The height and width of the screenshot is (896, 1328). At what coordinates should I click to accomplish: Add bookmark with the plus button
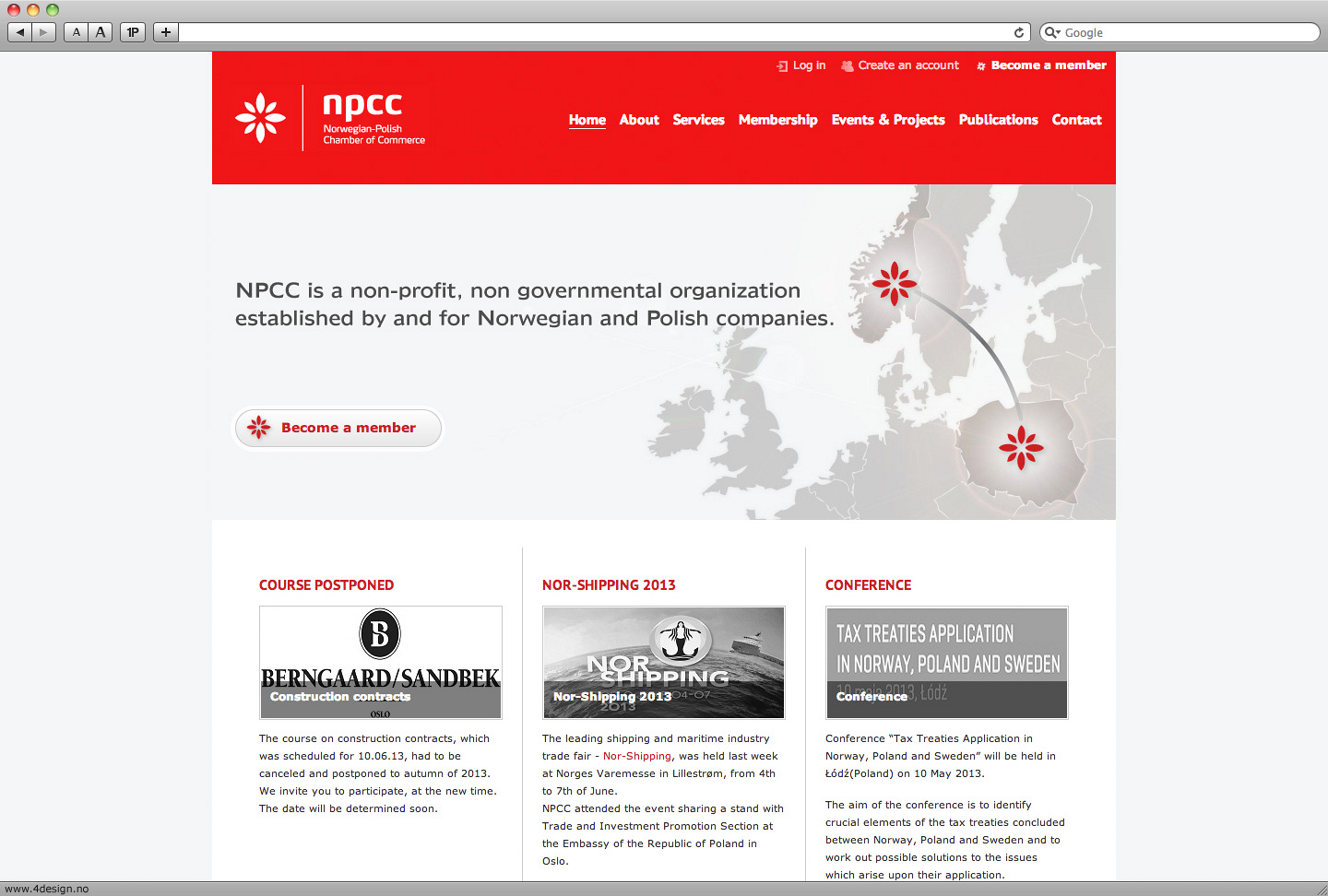coord(166,32)
